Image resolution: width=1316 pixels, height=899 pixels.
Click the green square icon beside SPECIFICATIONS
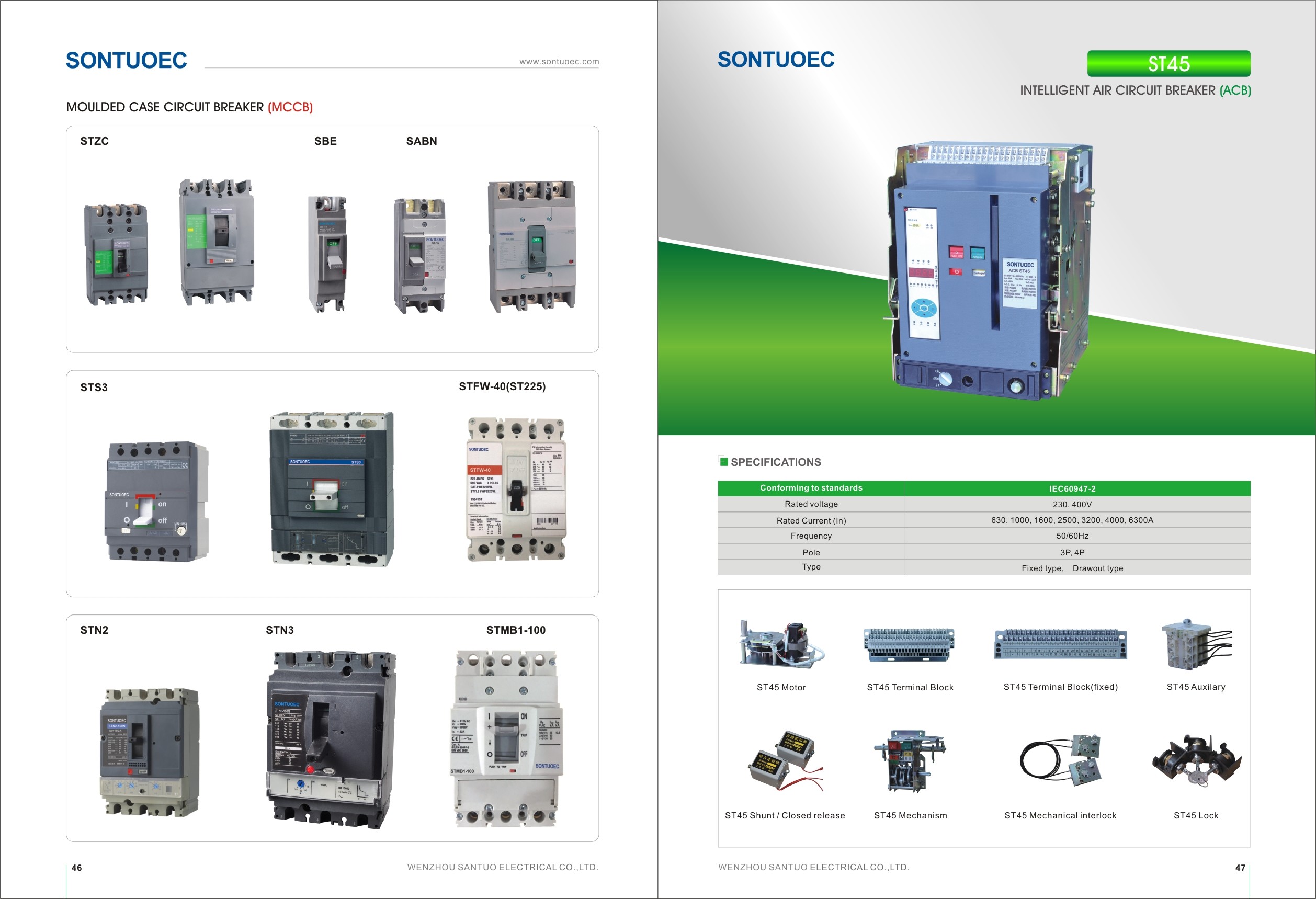(x=722, y=461)
